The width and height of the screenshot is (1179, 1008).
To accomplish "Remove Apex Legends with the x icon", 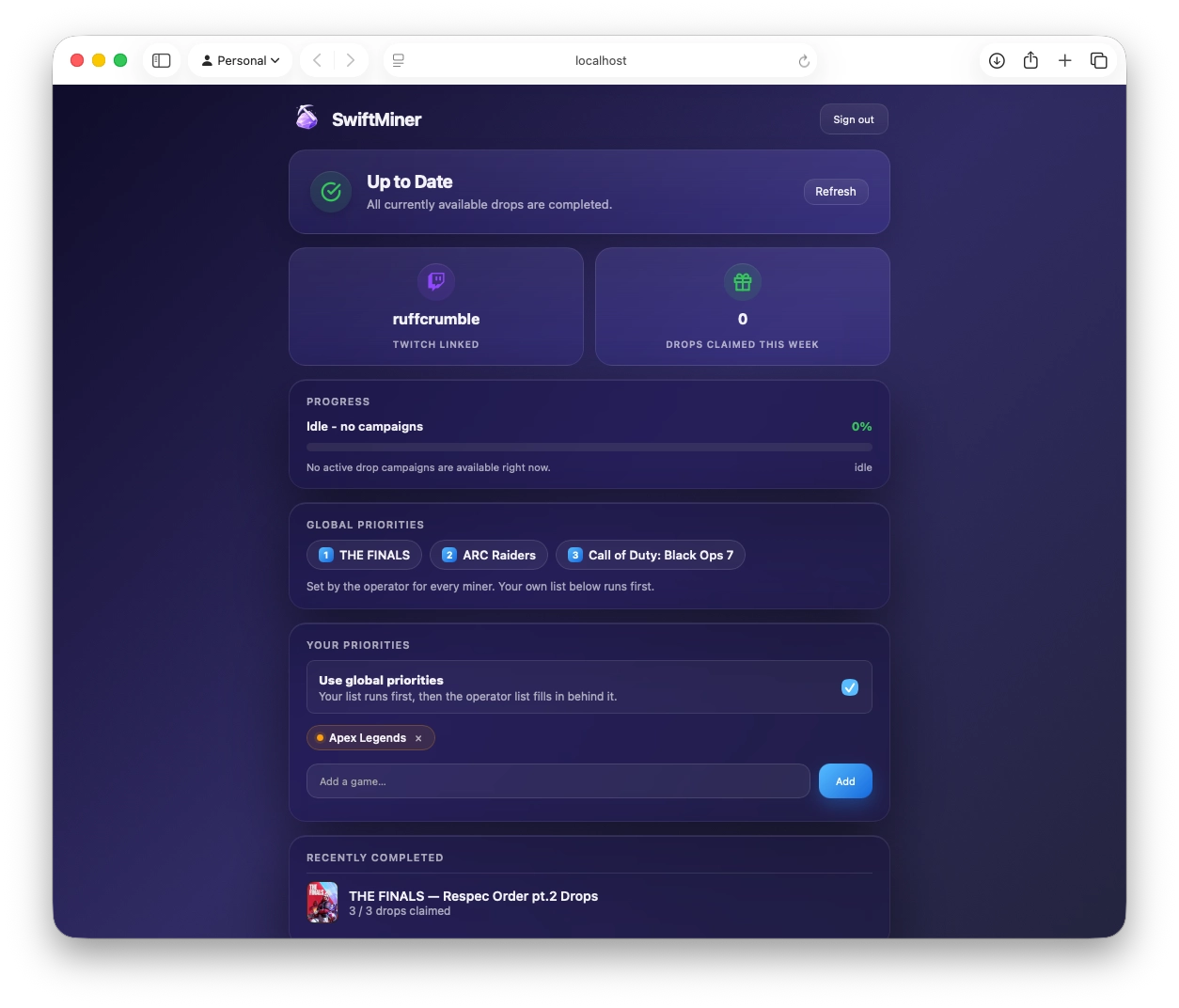I will (418, 738).
